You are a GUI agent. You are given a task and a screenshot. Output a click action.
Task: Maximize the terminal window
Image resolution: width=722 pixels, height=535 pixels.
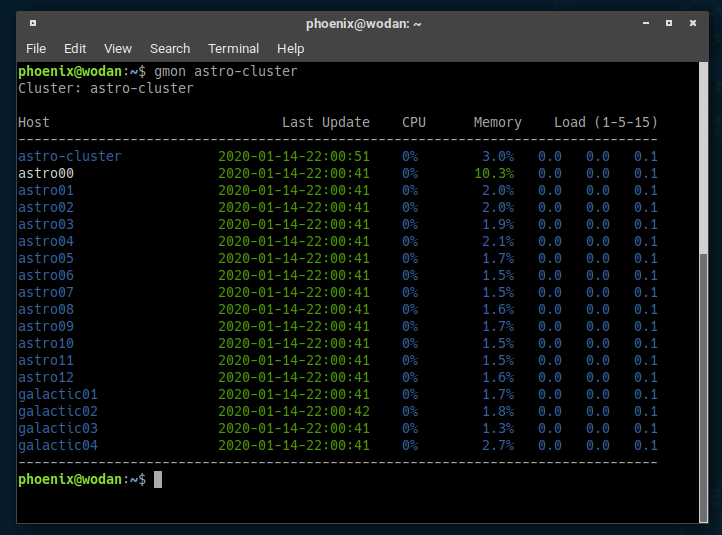tap(669, 23)
